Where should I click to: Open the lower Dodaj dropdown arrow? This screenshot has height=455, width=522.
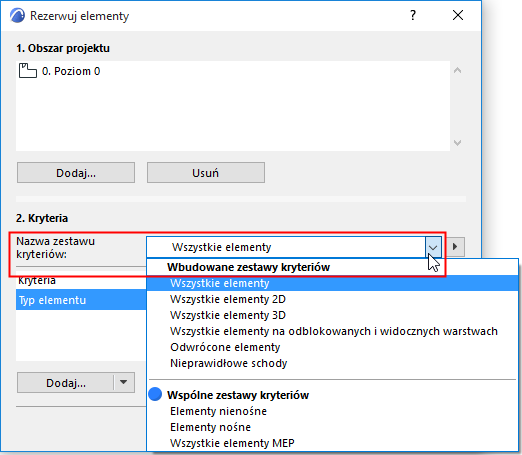point(124,382)
